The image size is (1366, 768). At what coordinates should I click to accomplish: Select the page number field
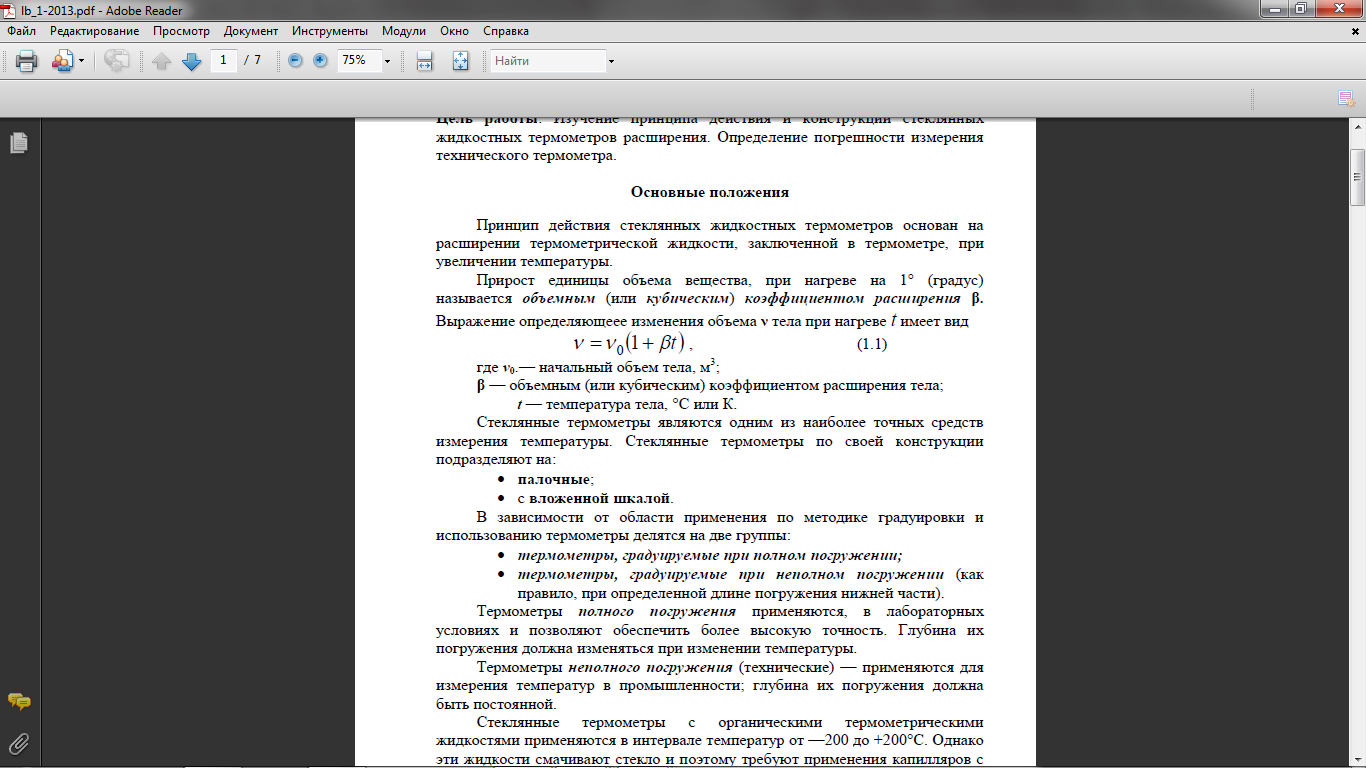(223, 60)
